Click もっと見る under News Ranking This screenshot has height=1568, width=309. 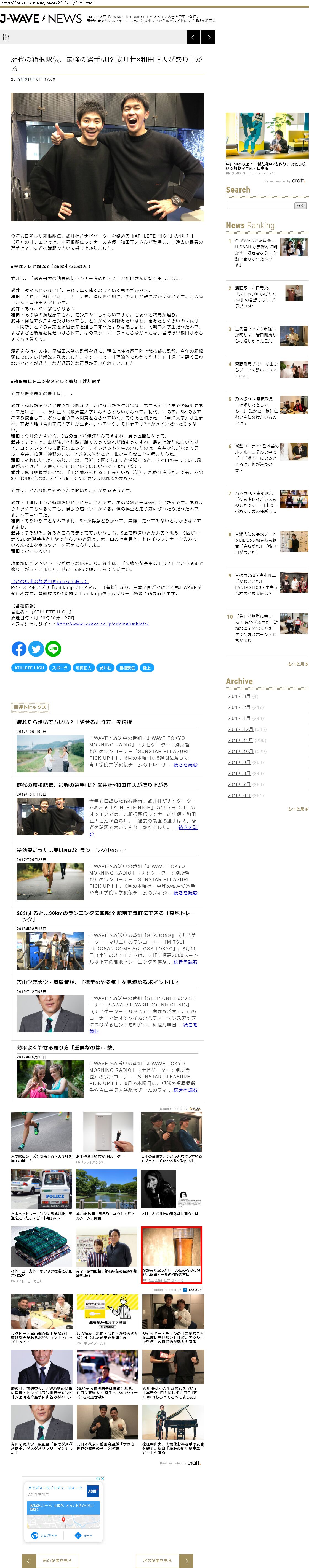point(298,664)
